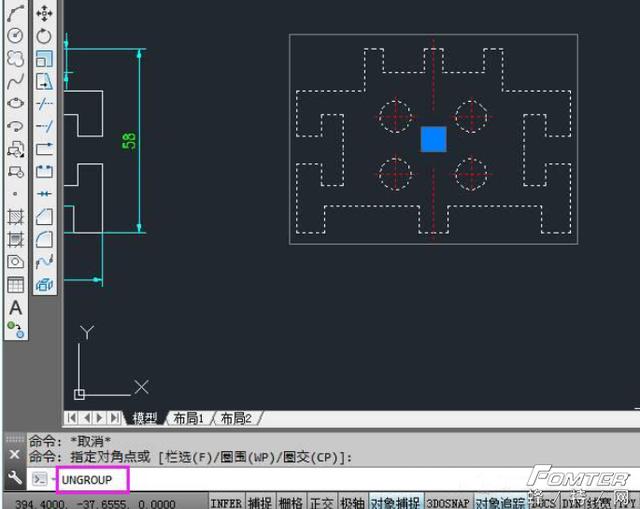Toggle 极轴 polar tracking
The image size is (640, 509).
(x=352, y=502)
